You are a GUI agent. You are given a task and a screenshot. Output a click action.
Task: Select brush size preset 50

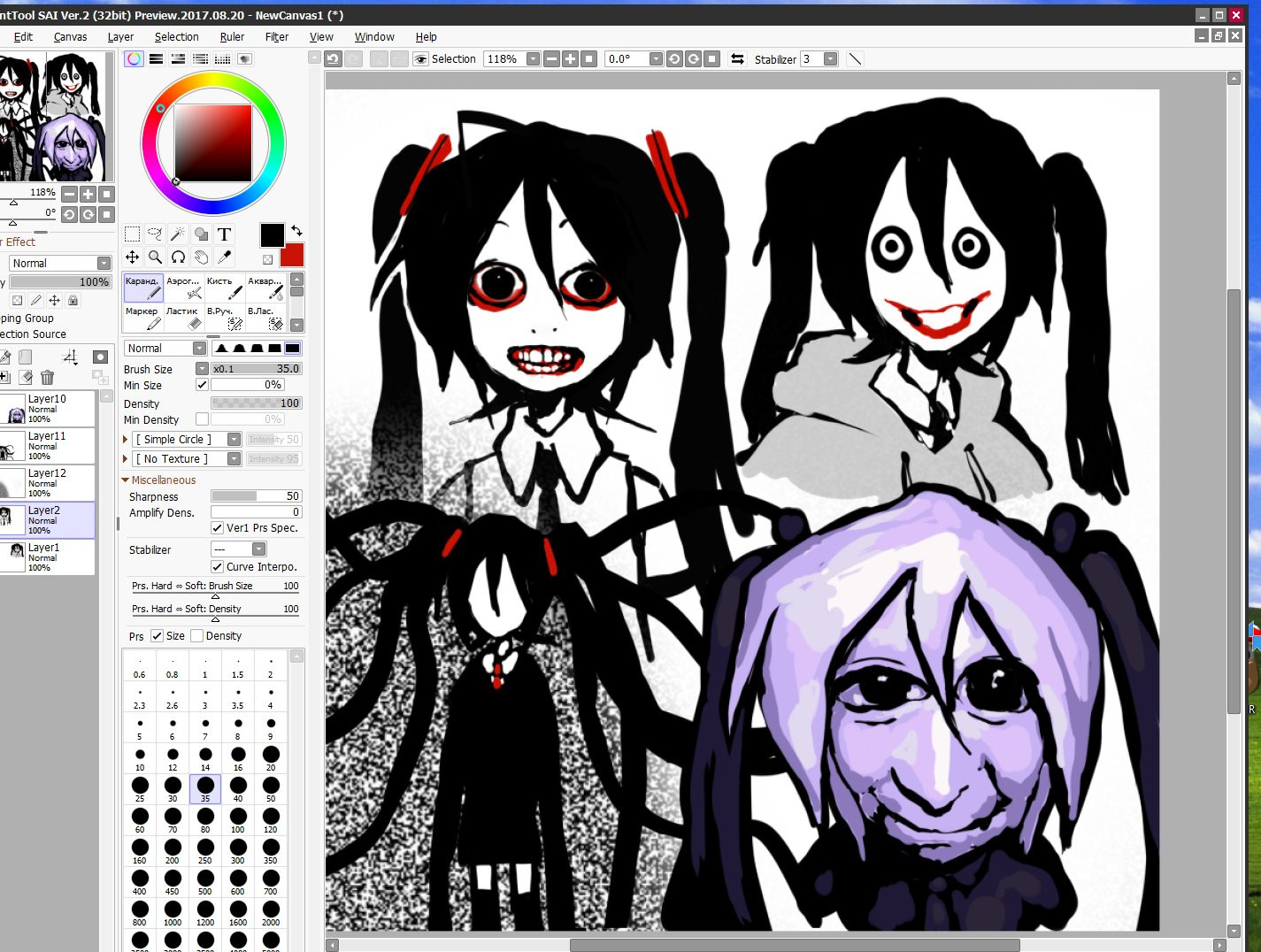[x=271, y=788]
